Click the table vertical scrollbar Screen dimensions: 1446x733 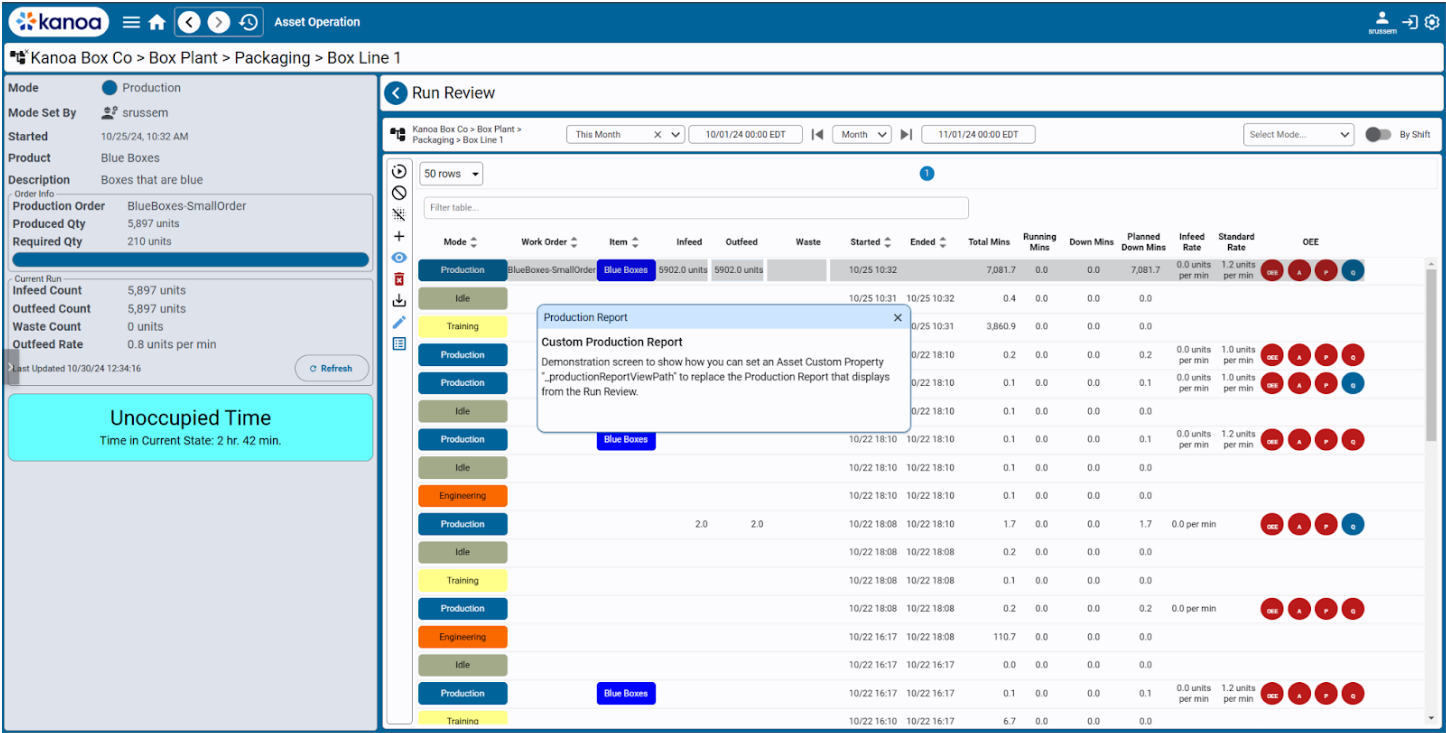click(x=1431, y=355)
